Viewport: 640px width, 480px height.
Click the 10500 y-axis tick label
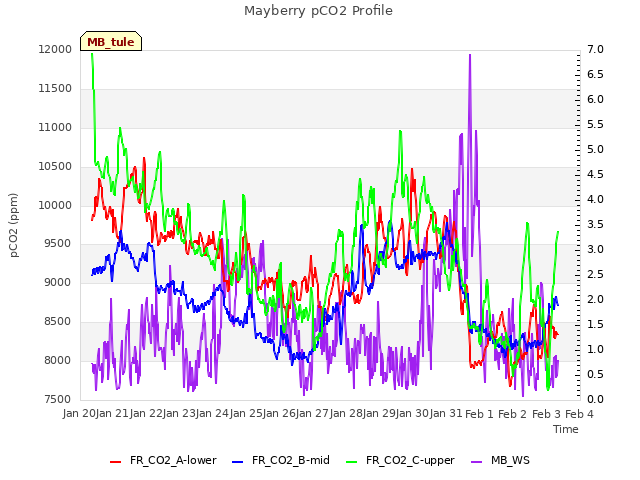click(x=55, y=166)
